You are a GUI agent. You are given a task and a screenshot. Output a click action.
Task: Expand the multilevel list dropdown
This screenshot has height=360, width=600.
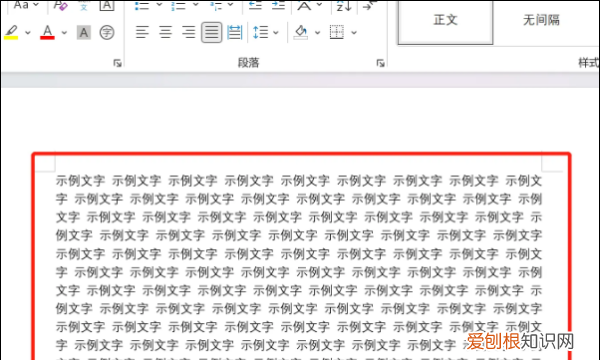click(231, 5)
